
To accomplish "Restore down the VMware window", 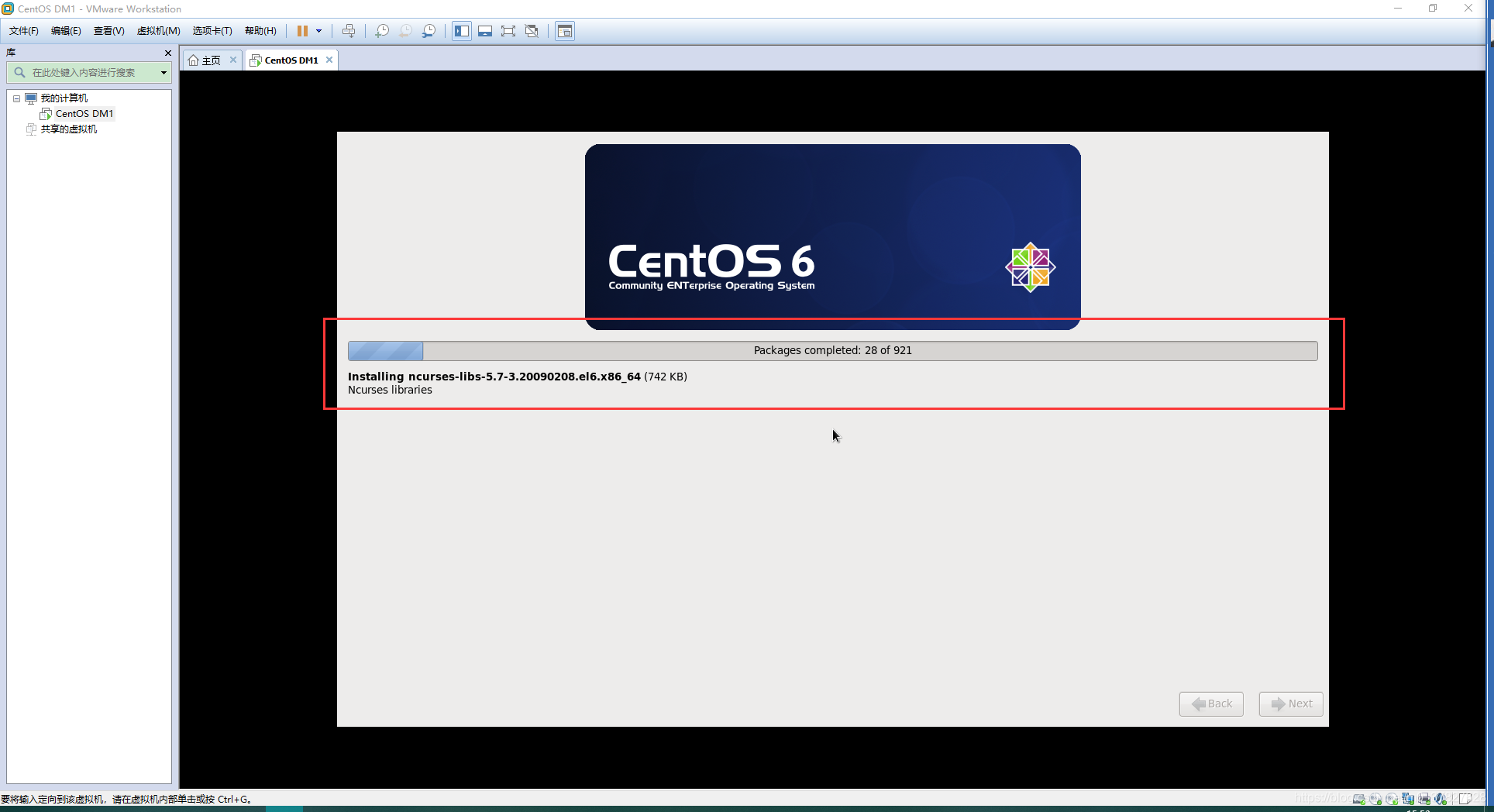I will (1433, 9).
